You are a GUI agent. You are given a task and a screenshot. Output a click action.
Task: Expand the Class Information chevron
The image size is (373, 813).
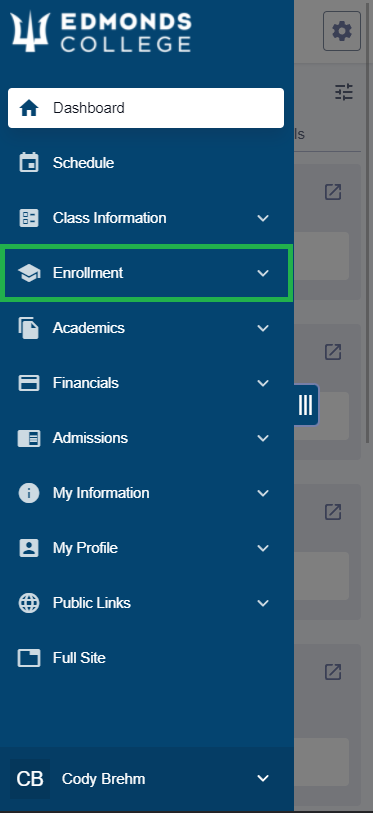[x=263, y=218]
